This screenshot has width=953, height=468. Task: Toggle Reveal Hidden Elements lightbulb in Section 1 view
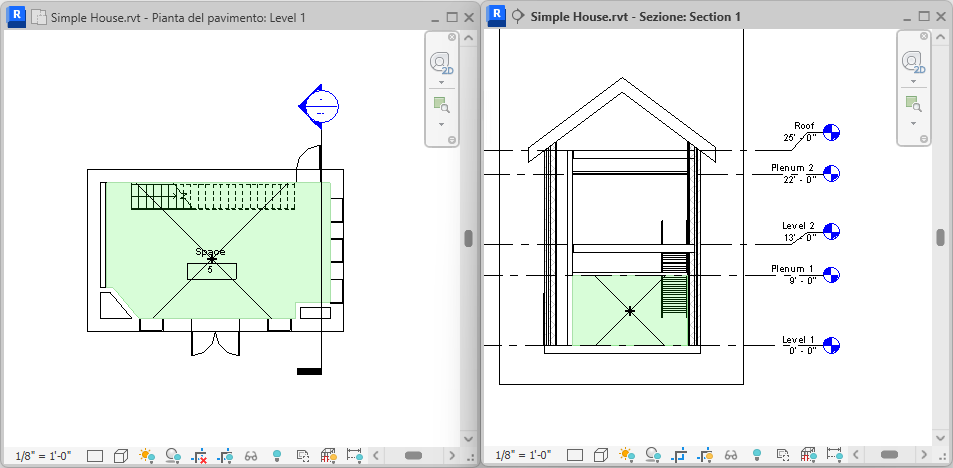tap(757, 455)
